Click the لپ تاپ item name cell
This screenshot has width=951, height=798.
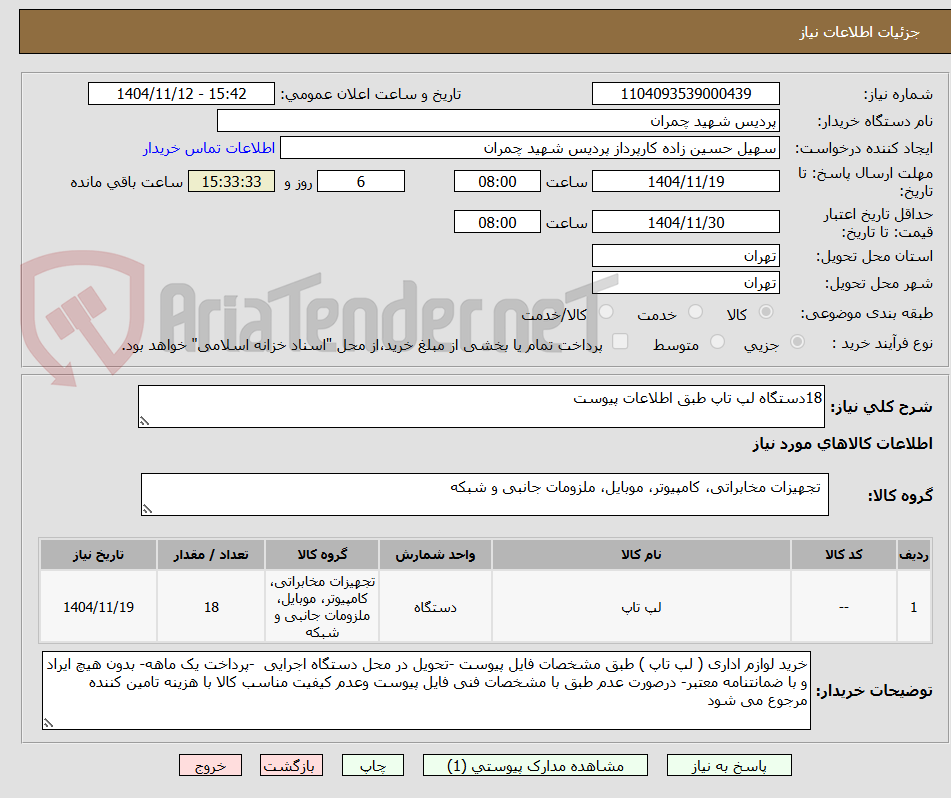click(641, 607)
